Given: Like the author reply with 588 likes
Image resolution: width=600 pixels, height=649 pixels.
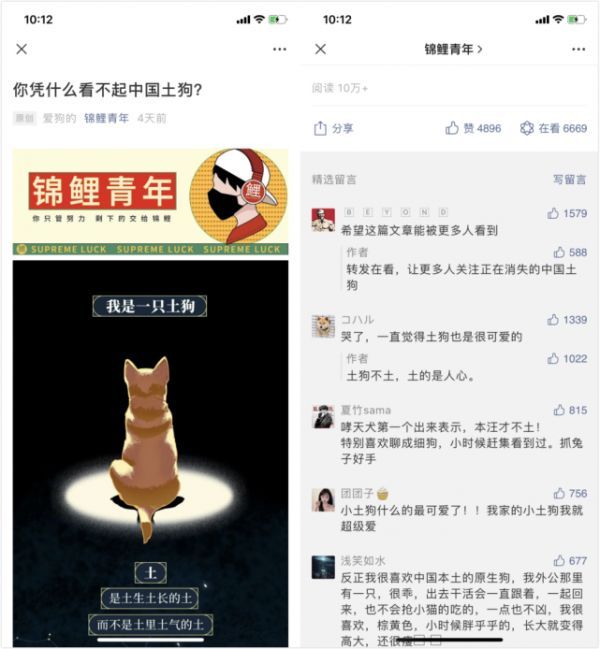Looking at the screenshot, I should click(570, 252).
